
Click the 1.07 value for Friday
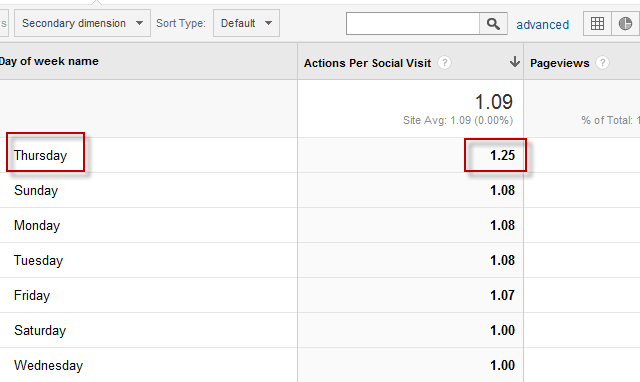click(x=502, y=295)
